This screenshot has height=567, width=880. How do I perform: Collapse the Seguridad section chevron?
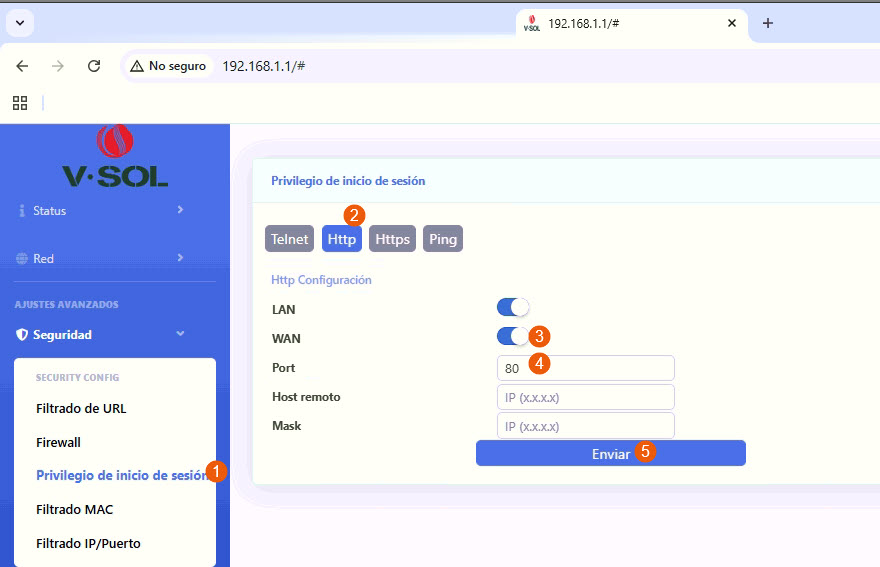click(180, 334)
